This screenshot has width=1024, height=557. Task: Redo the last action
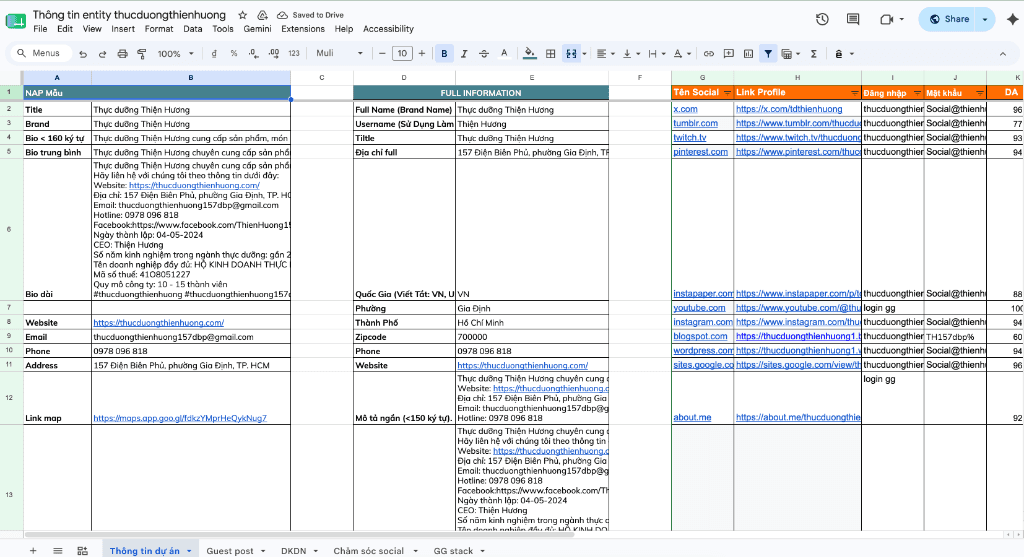pyautogui.click(x=103, y=54)
